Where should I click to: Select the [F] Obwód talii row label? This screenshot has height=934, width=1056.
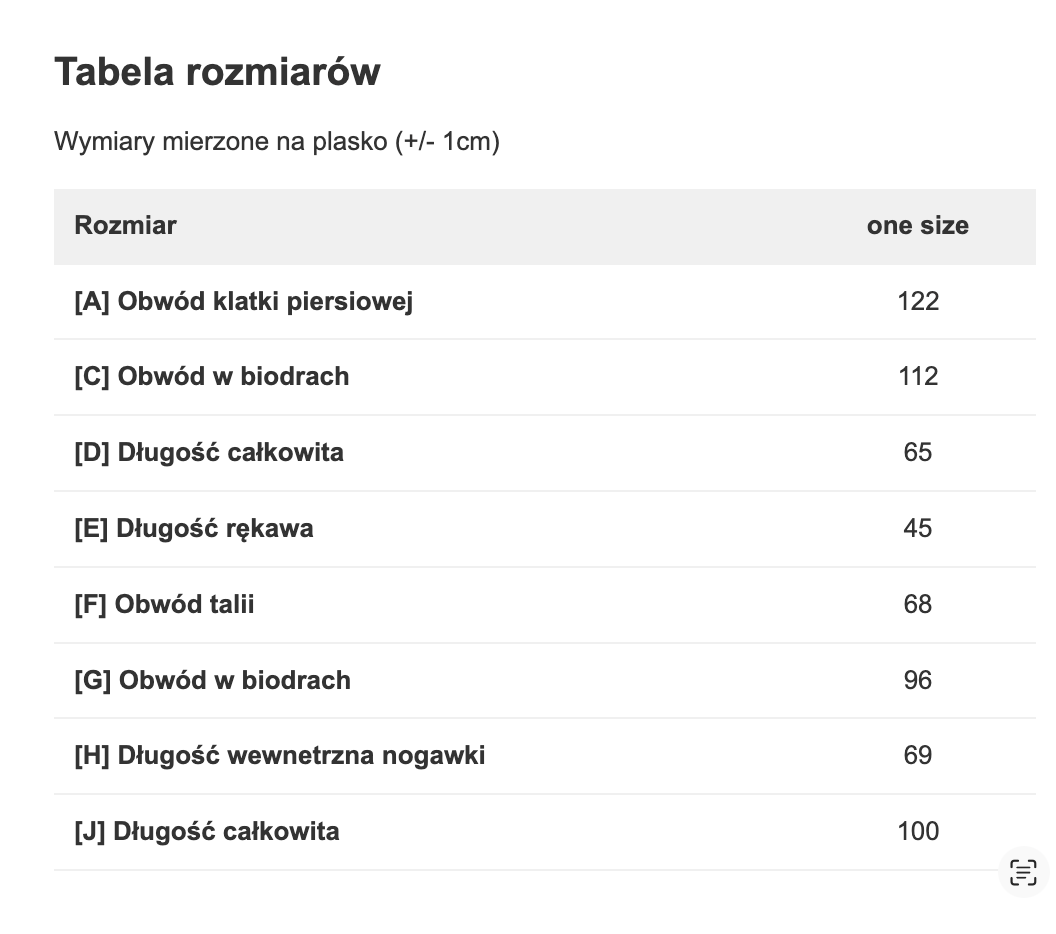pyautogui.click(x=164, y=604)
